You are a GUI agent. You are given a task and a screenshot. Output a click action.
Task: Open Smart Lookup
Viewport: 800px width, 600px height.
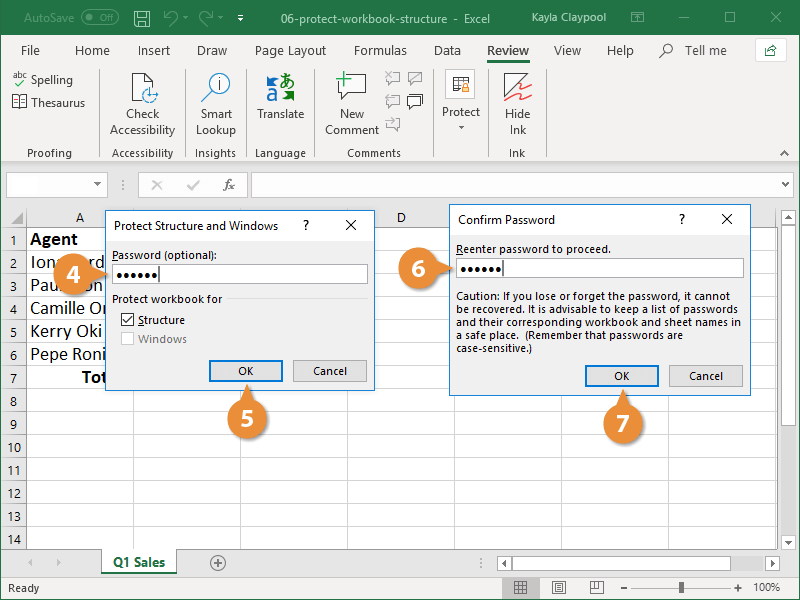pyautogui.click(x=215, y=103)
